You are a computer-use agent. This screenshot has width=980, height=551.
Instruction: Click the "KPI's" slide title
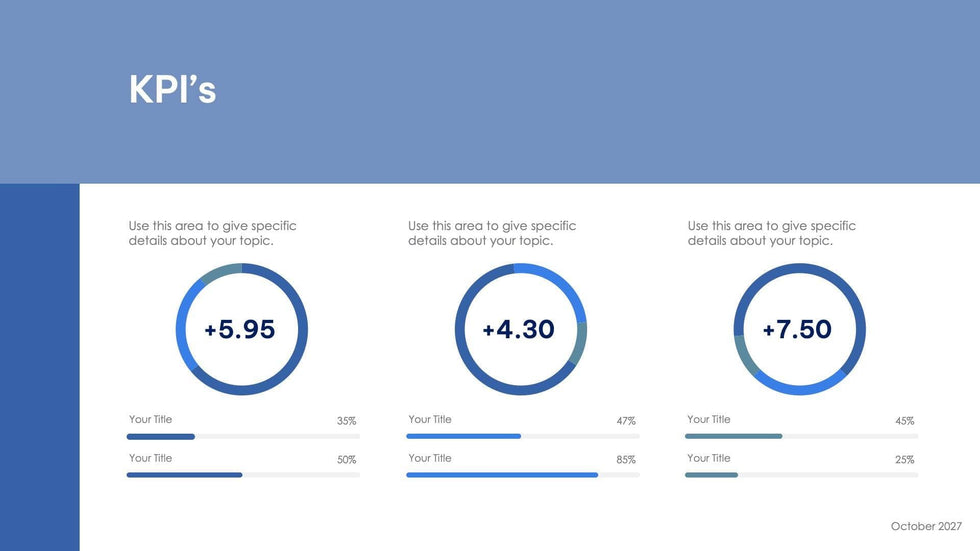tap(172, 90)
